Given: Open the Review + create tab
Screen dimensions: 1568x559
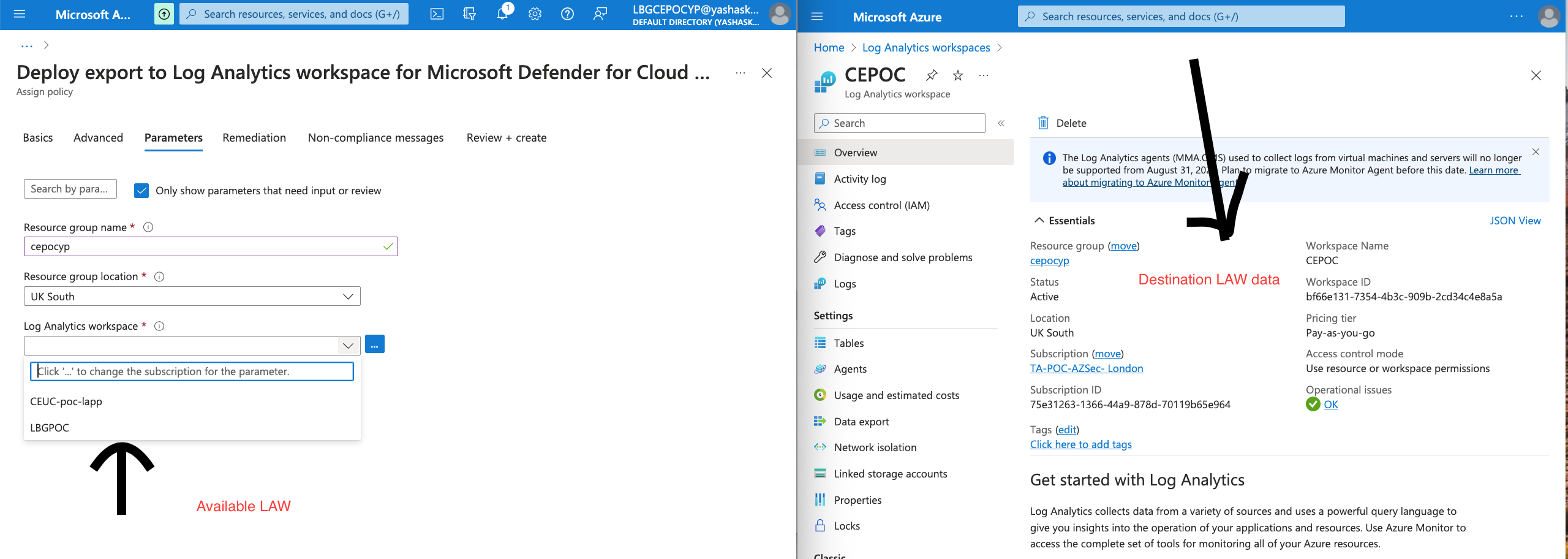Looking at the screenshot, I should 507,138.
